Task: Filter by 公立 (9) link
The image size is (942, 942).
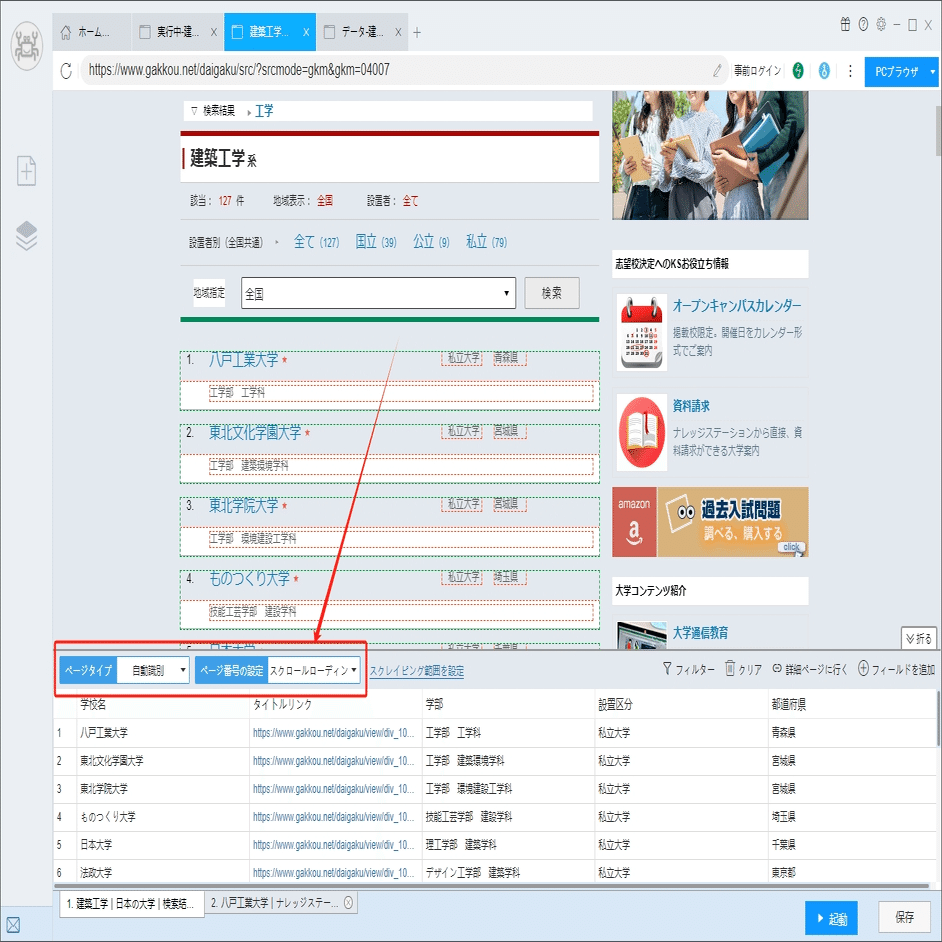Action: (x=431, y=242)
